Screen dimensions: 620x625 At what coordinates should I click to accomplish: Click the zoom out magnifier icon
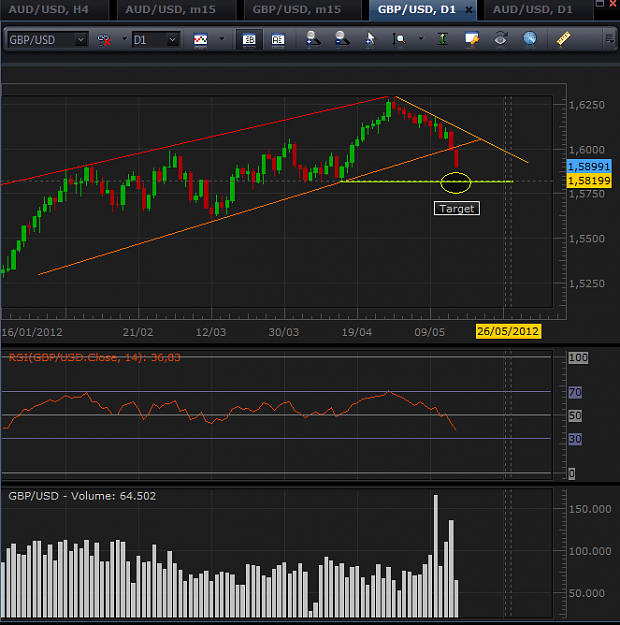click(342, 39)
